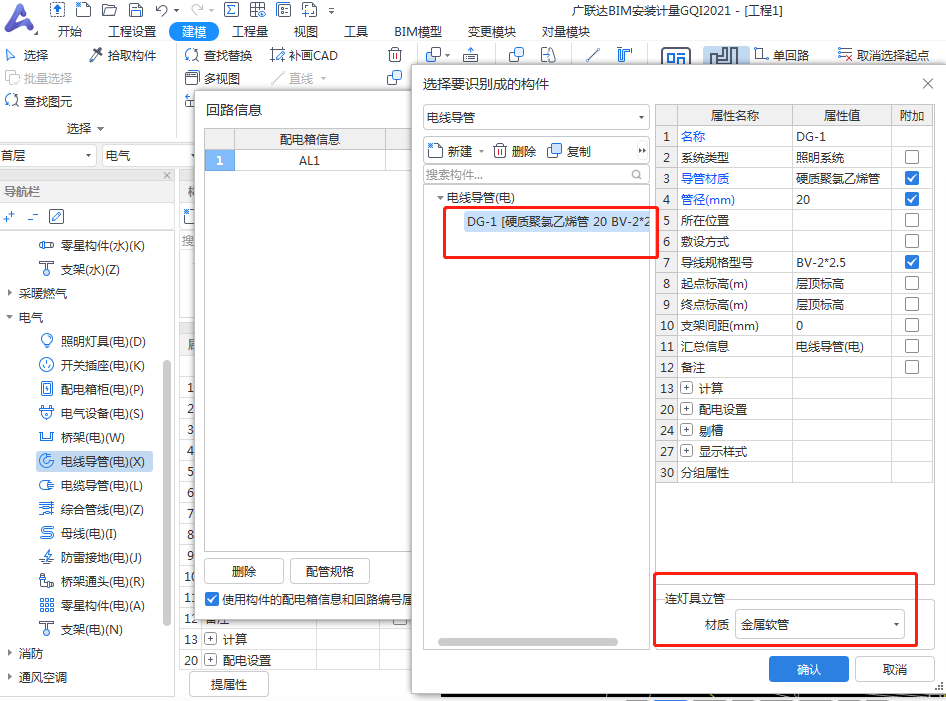The image size is (946, 701).
Task: Select 配电箱柜(电)(P) in navigation tree
Action: (x=92, y=390)
